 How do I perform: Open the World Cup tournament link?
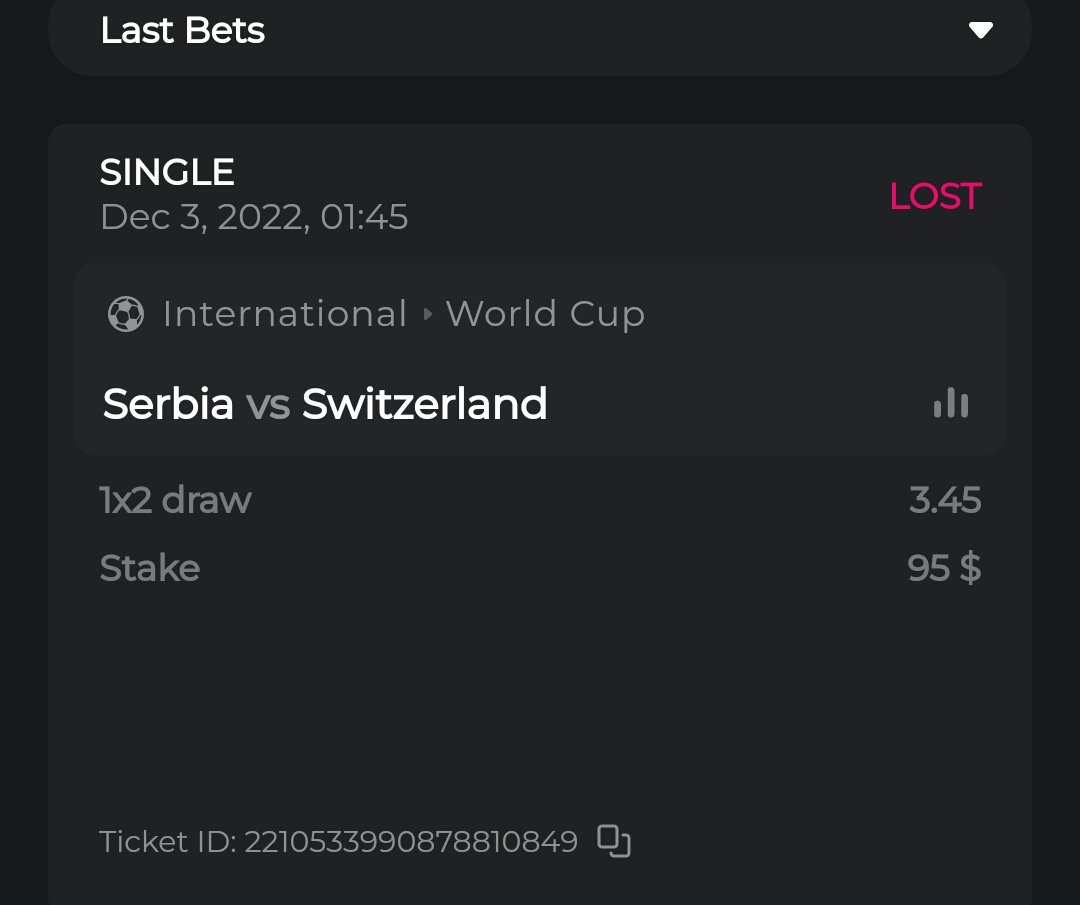coord(545,314)
